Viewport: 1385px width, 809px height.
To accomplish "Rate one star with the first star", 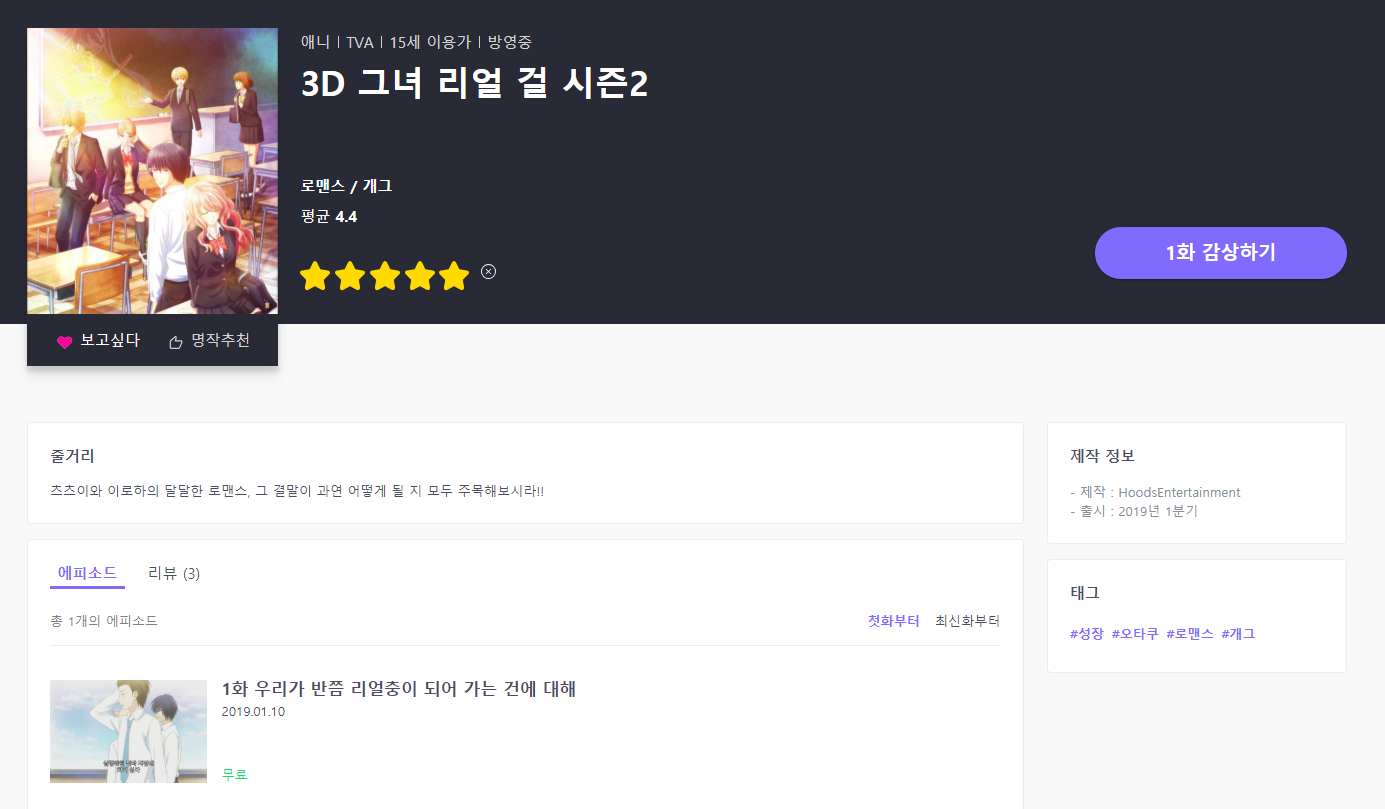I will click(315, 275).
